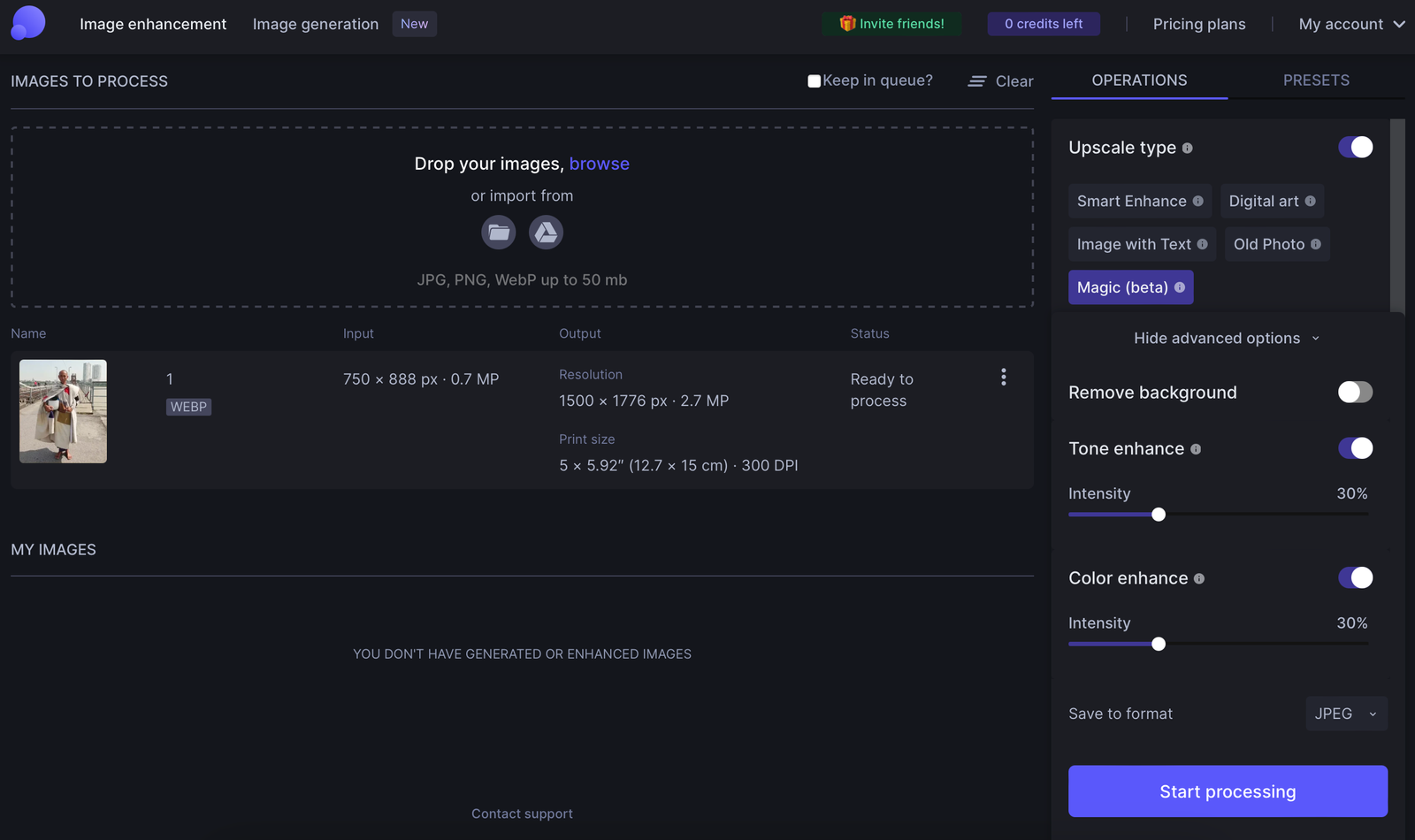This screenshot has height=840, width=1415.
Task: Open the three-dot menu for image 1
Action: coord(1003,378)
